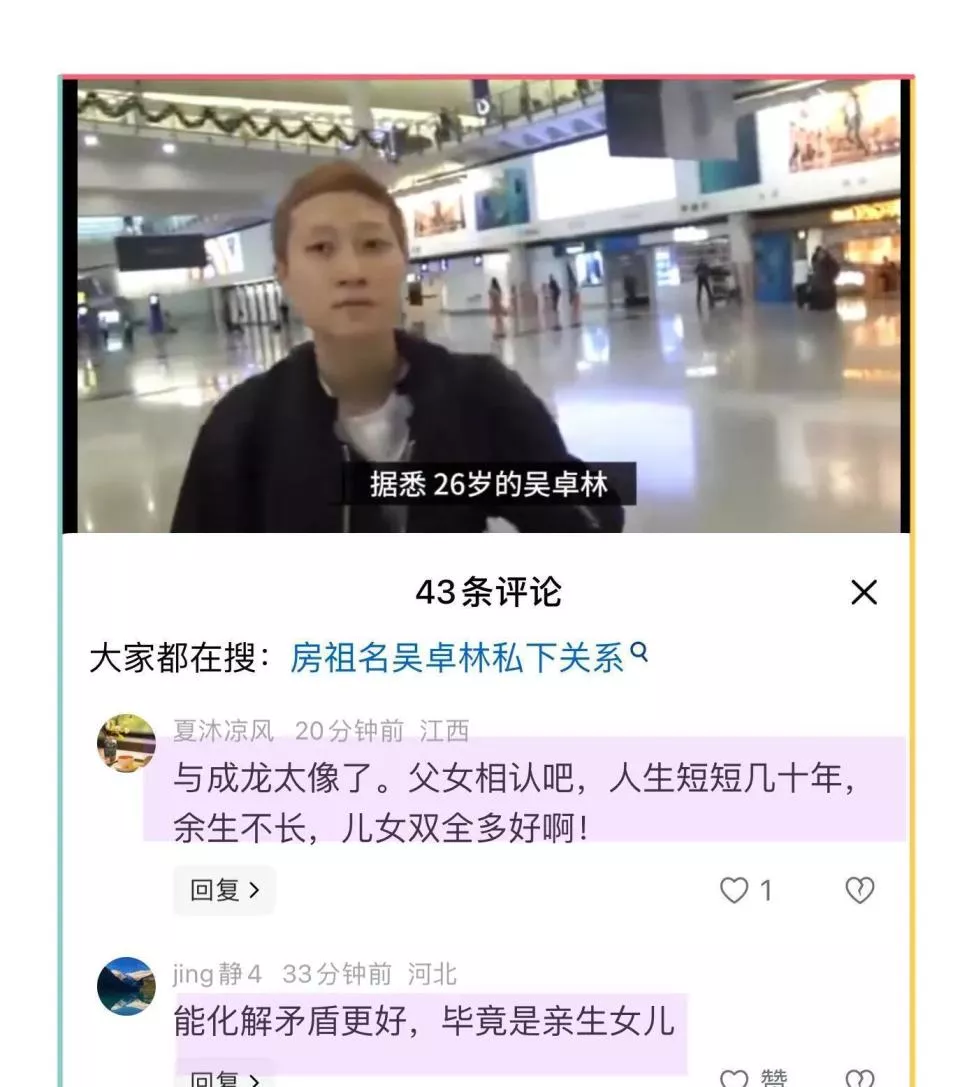Open 夏沐凉风's profile avatar
The image size is (960, 1087).
[x=126, y=742]
